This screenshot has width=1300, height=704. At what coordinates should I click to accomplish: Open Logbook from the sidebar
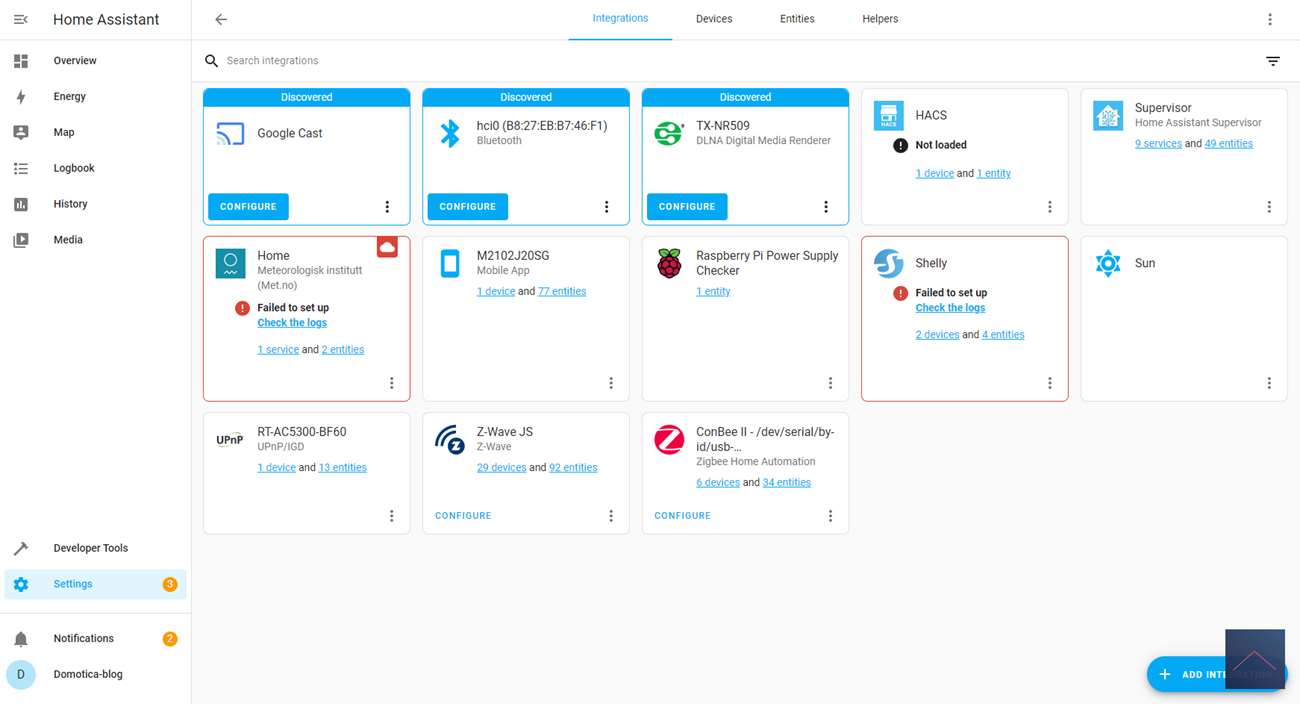tap(74, 168)
